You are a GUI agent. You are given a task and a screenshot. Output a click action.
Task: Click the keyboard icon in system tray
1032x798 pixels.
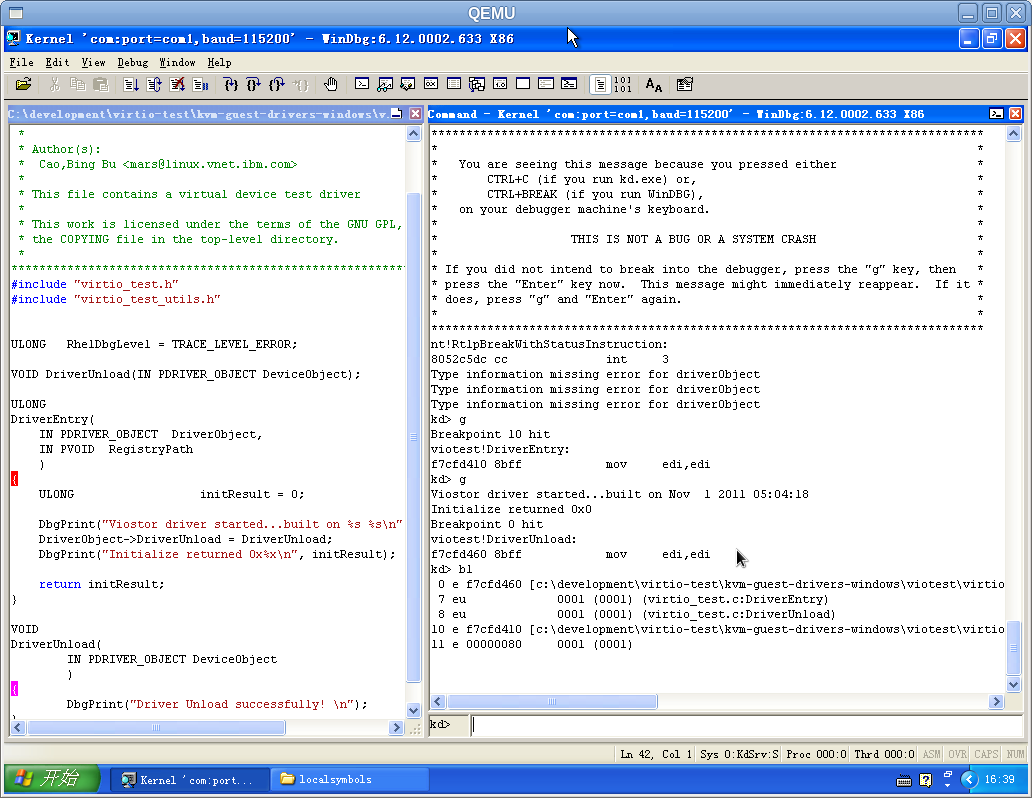904,781
